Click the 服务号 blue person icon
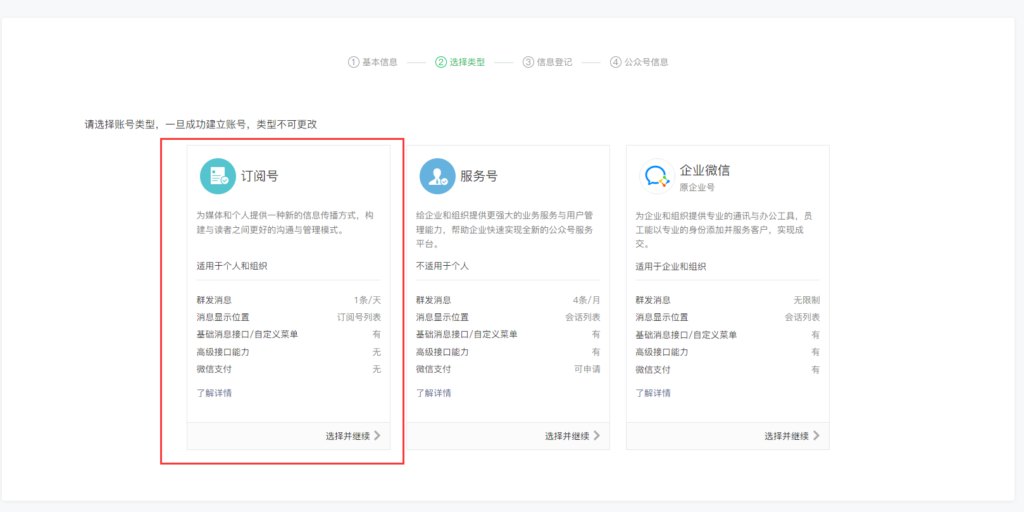The image size is (1024, 512). pos(437,176)
